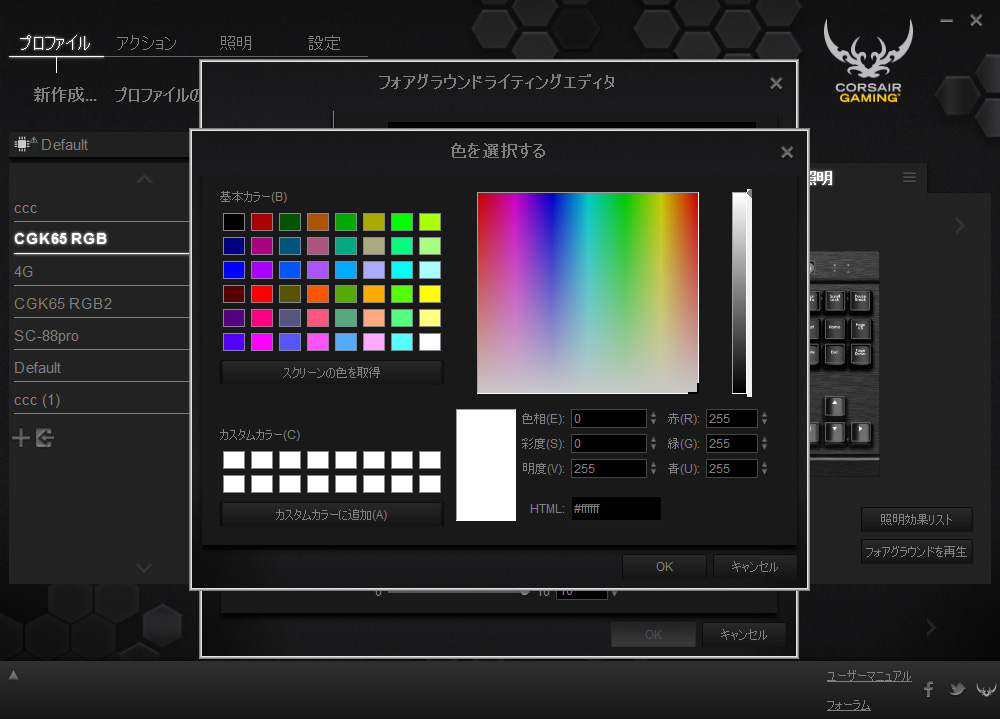Screen dimensions: 1000x719
Task: Pick the pure blue swatch in third row
Action: coord(234,270)
